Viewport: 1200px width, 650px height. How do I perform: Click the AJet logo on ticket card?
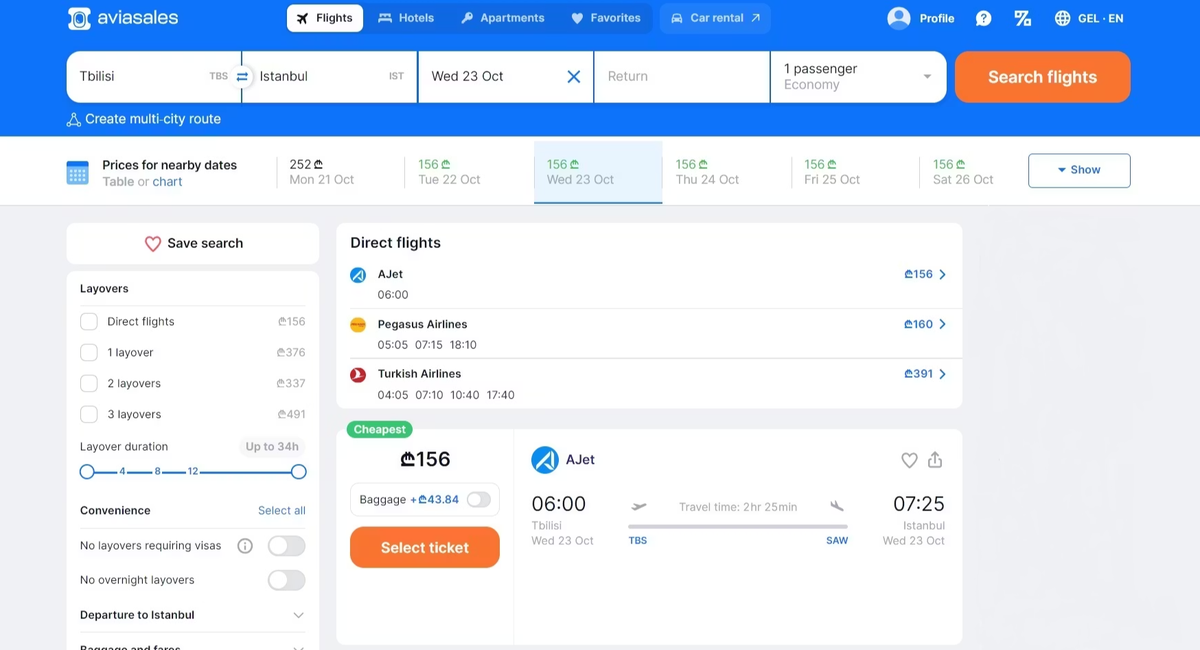545,460
